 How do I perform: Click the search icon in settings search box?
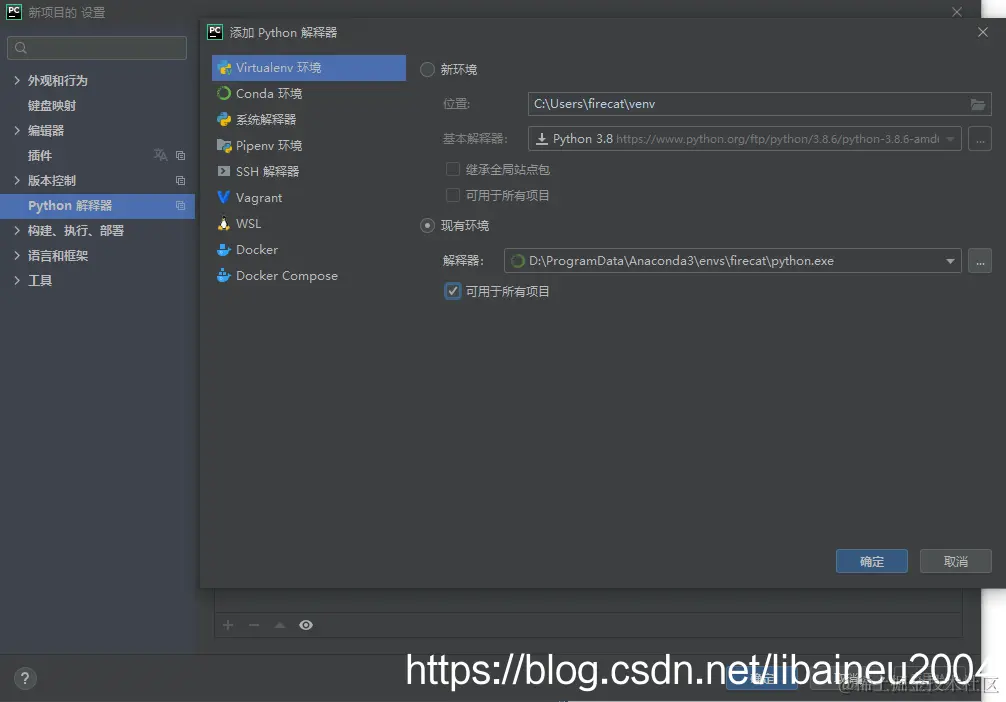pos(21,47)
